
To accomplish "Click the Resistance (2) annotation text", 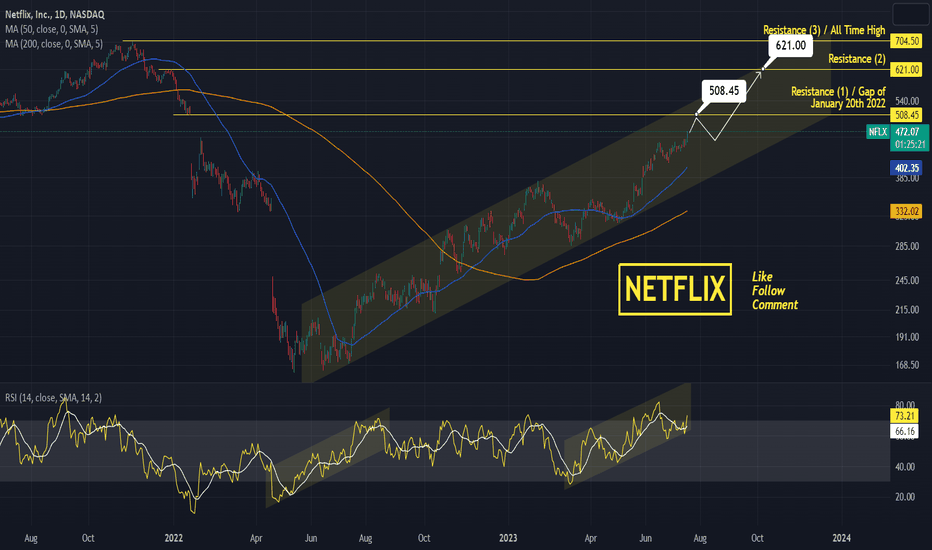I will [x=857, y=59].
